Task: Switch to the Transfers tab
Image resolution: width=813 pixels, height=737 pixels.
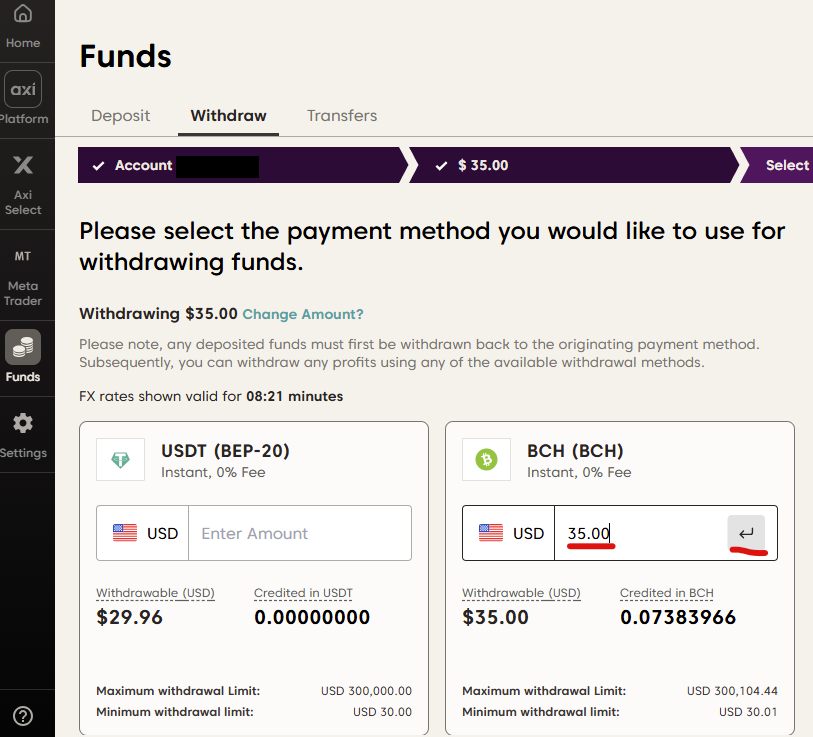Action: click(x=342, y=116)
